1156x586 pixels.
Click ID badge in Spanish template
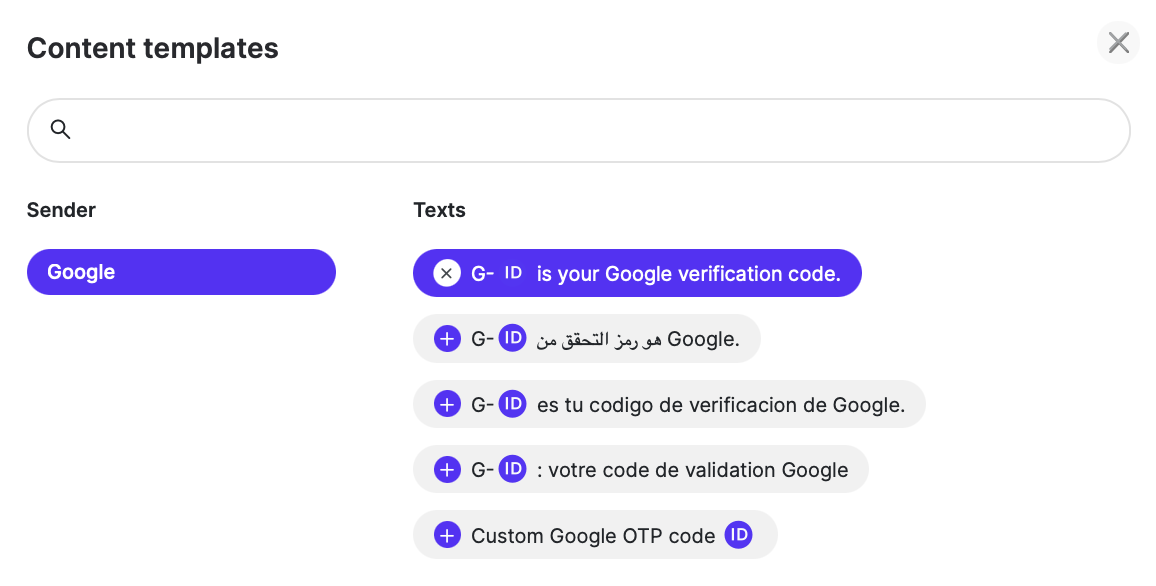512,404
